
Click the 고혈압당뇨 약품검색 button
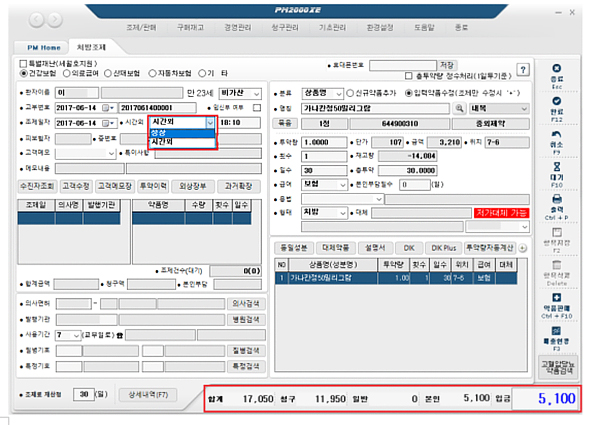[x=558, y=367]
